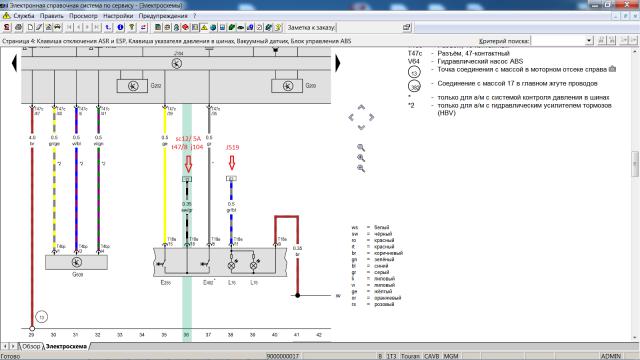The height and width of the screenshot is (360, 640).
Task: Click the printer icon in toolbar
Action: 18,27
